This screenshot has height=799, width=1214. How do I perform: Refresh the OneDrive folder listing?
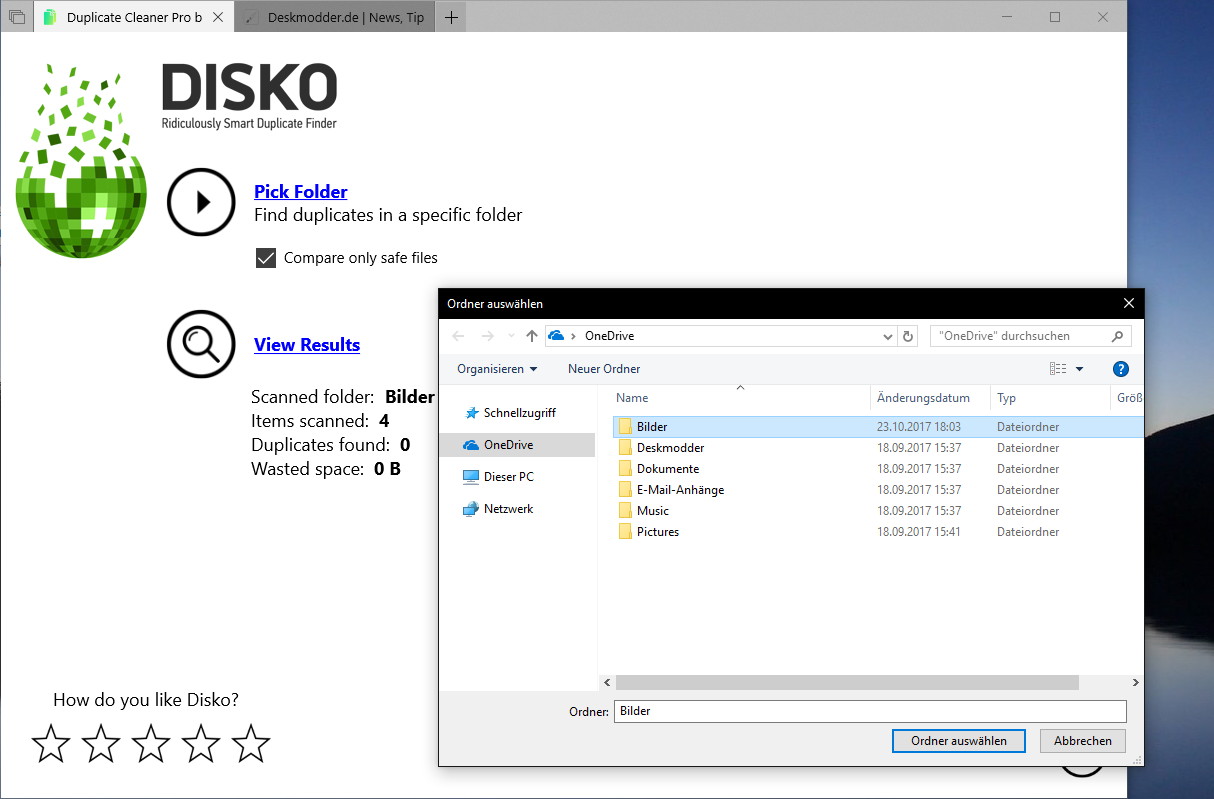coord(908,336)
